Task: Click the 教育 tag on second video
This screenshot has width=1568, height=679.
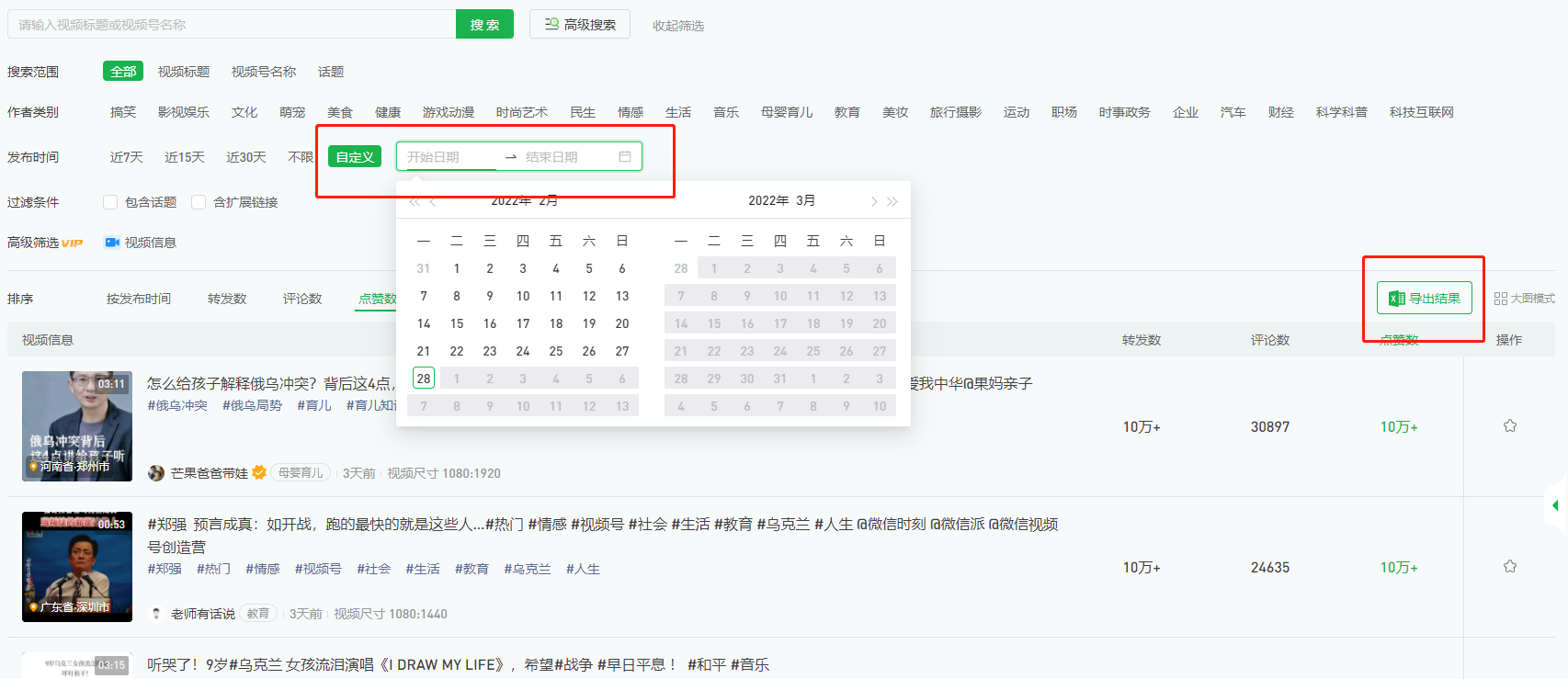Action: [x=258, y=613]
